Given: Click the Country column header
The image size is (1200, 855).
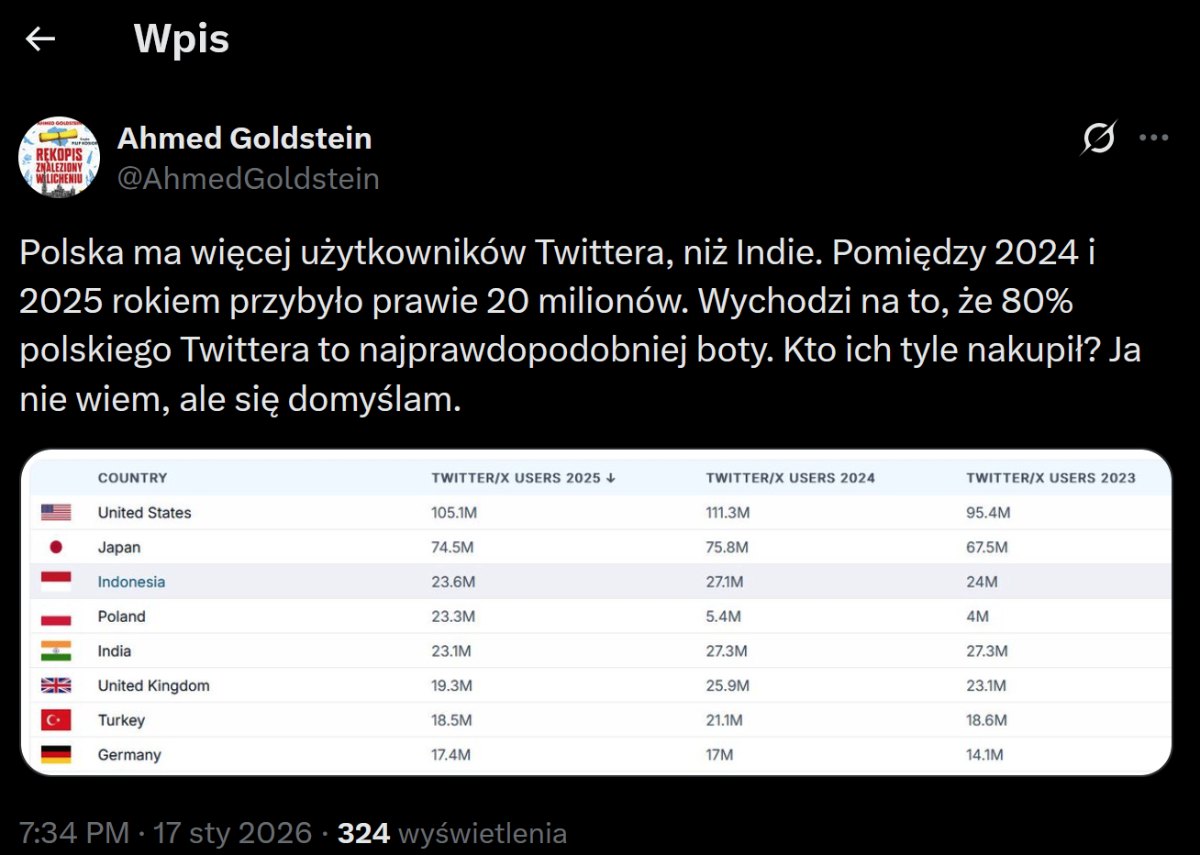Looking at the screenshot, I should pos(132,478).
